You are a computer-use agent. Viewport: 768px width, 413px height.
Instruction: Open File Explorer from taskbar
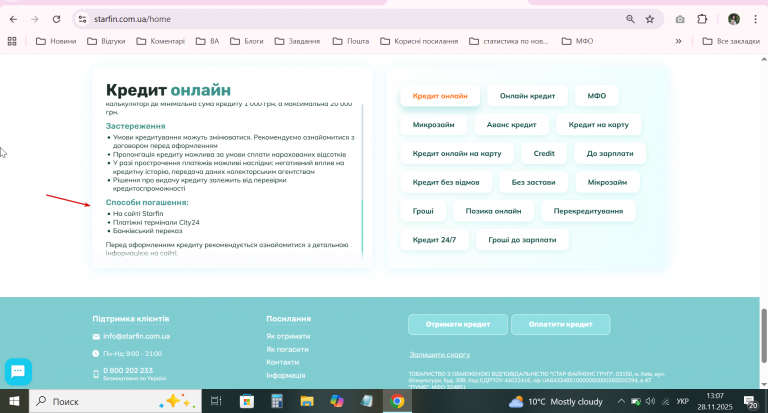tap(307, 401)
